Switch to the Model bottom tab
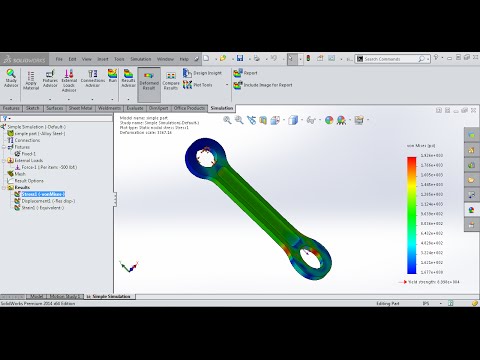 point(36,296)
